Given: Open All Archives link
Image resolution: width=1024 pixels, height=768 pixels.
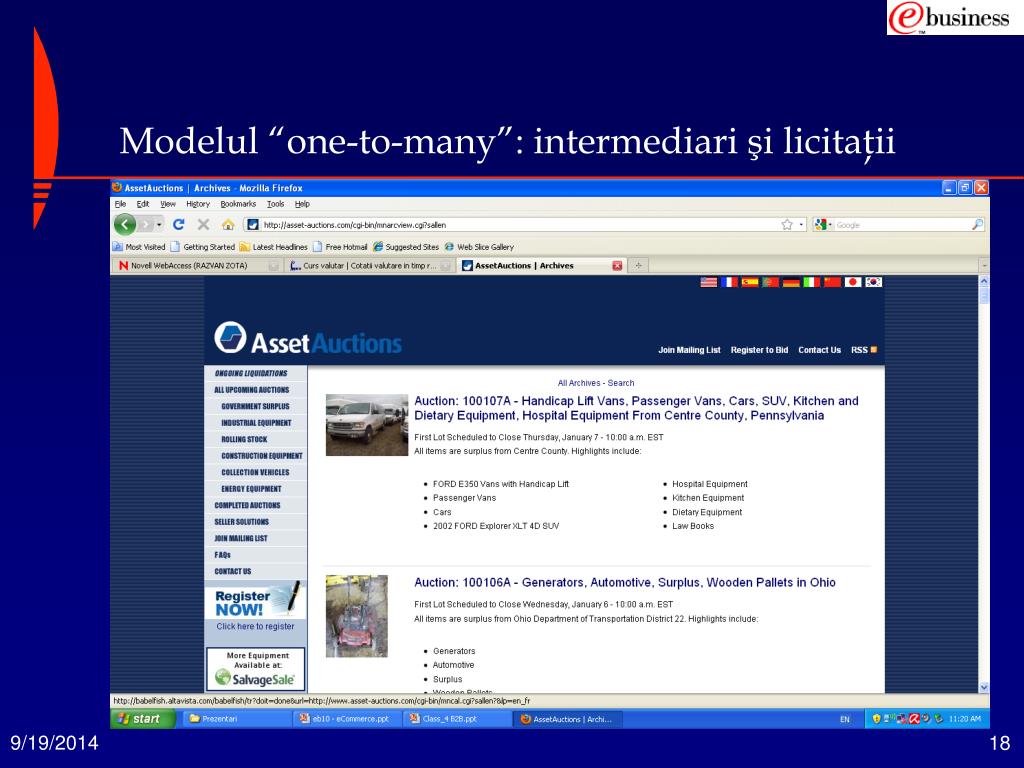Looking at the screenshot, I should click(x=579, y=383).
